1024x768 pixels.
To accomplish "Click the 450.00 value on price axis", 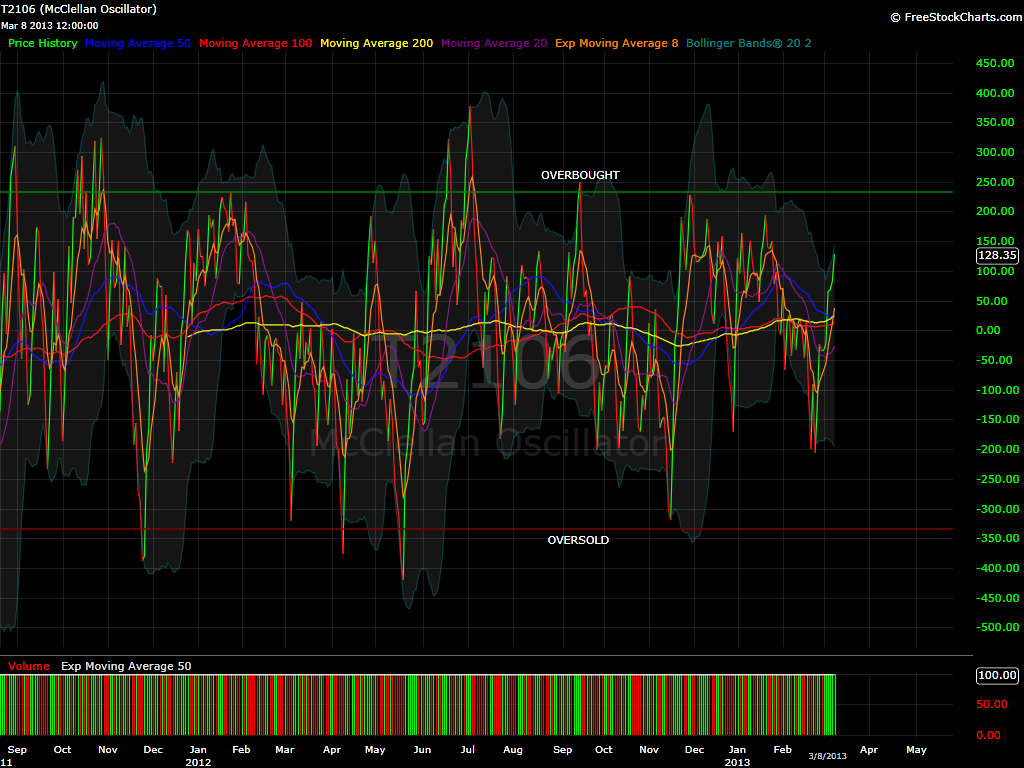I will pyautogui.click(x=995, y=64).
